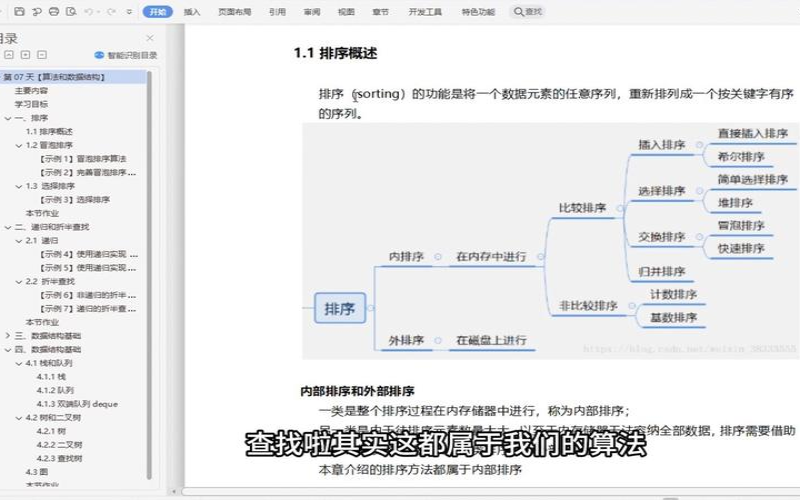Click the collapse-level minus icon in 目录 pane
The height and width of the screenshot is (500, 800).
pos(42,55)
